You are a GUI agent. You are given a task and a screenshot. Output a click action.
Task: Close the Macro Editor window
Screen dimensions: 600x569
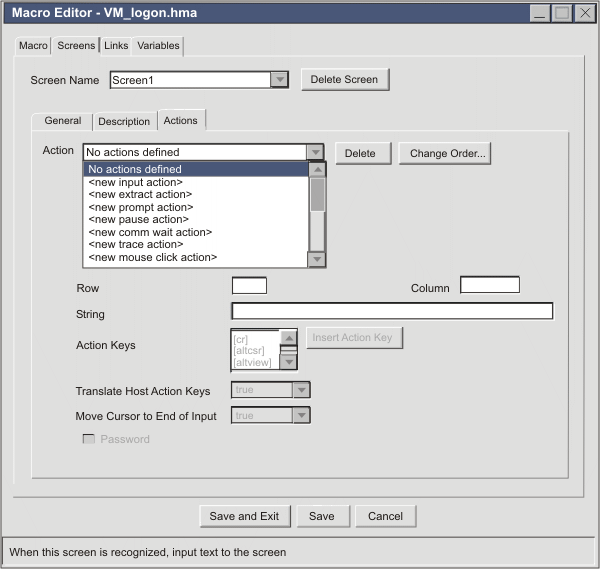tap(585, 13)
